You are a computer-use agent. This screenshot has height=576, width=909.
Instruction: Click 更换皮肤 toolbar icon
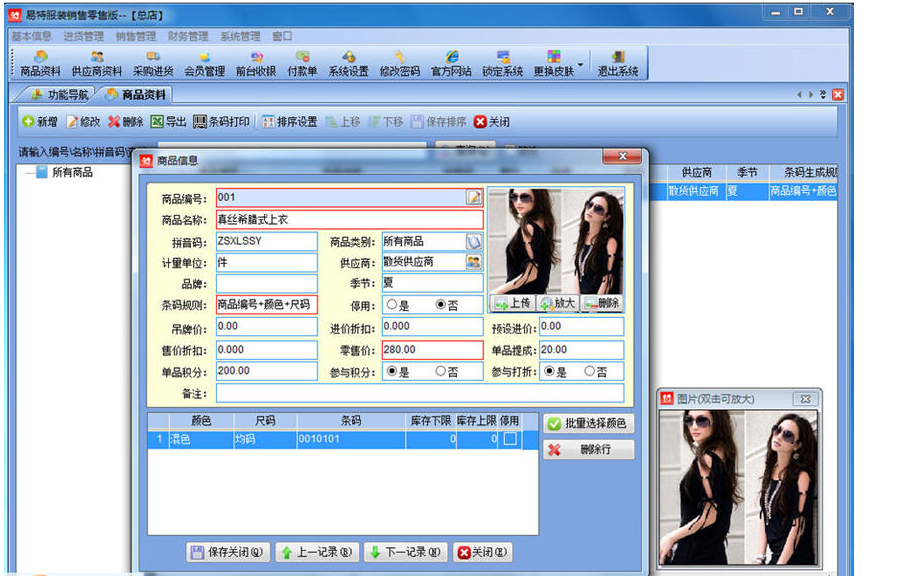coord(554,64)
